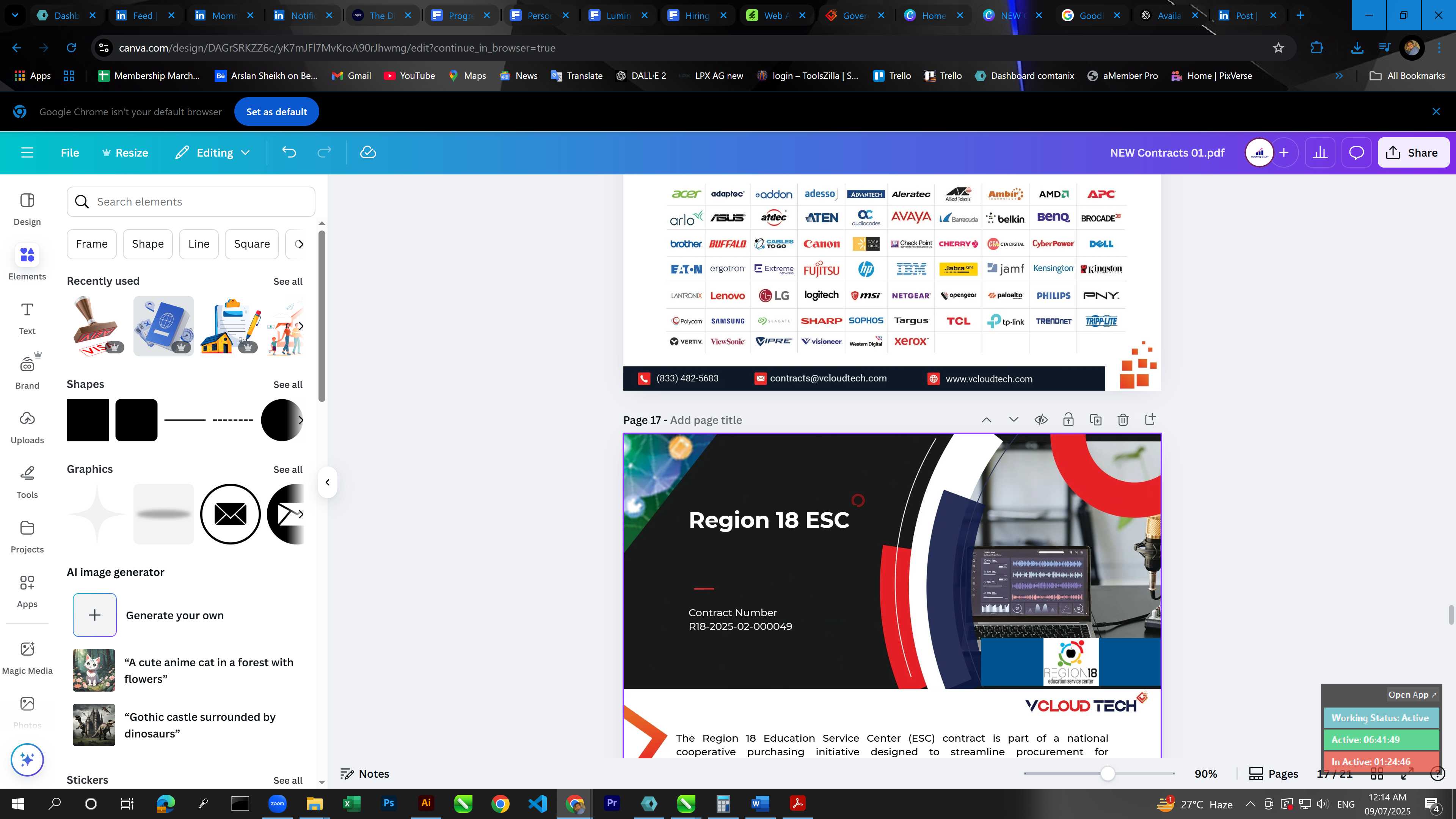The width and height of the screenshot is (1456, 819).
Task: Add a new page after Page 17
Action: tap(1150, 419)
